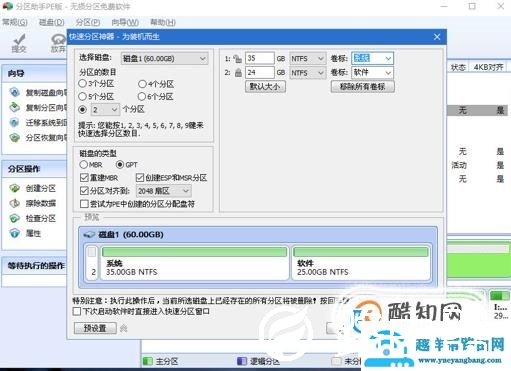The width and height of the screenshot is (511, 371).
Task: Click the 属性 icon in partition operations
Action: click(15, 233)
